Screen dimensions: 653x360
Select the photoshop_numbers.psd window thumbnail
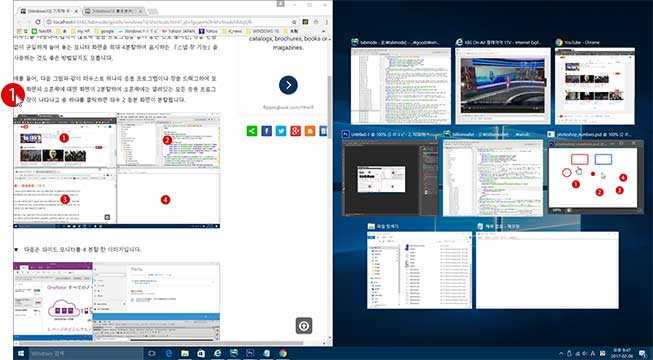596,177
